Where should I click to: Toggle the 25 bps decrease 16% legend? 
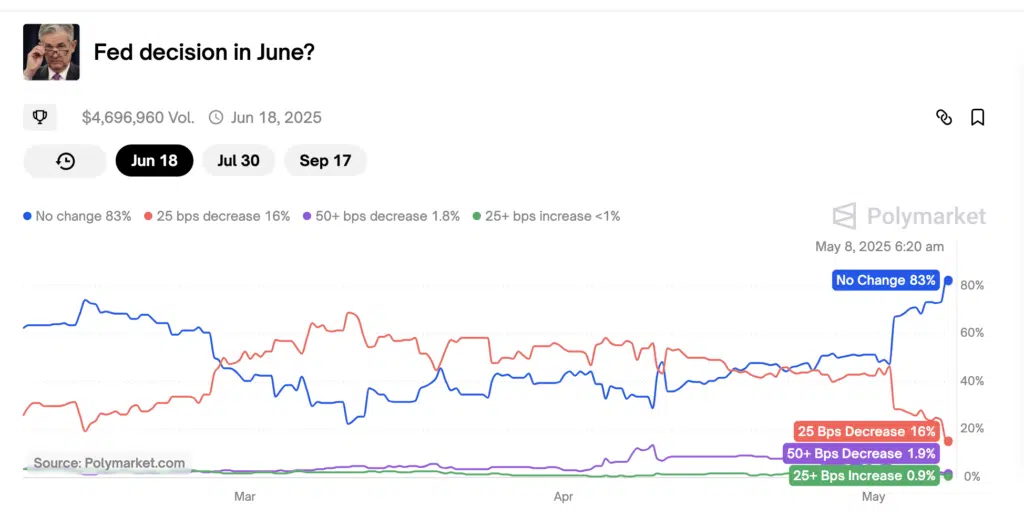(x=217, y=216)
